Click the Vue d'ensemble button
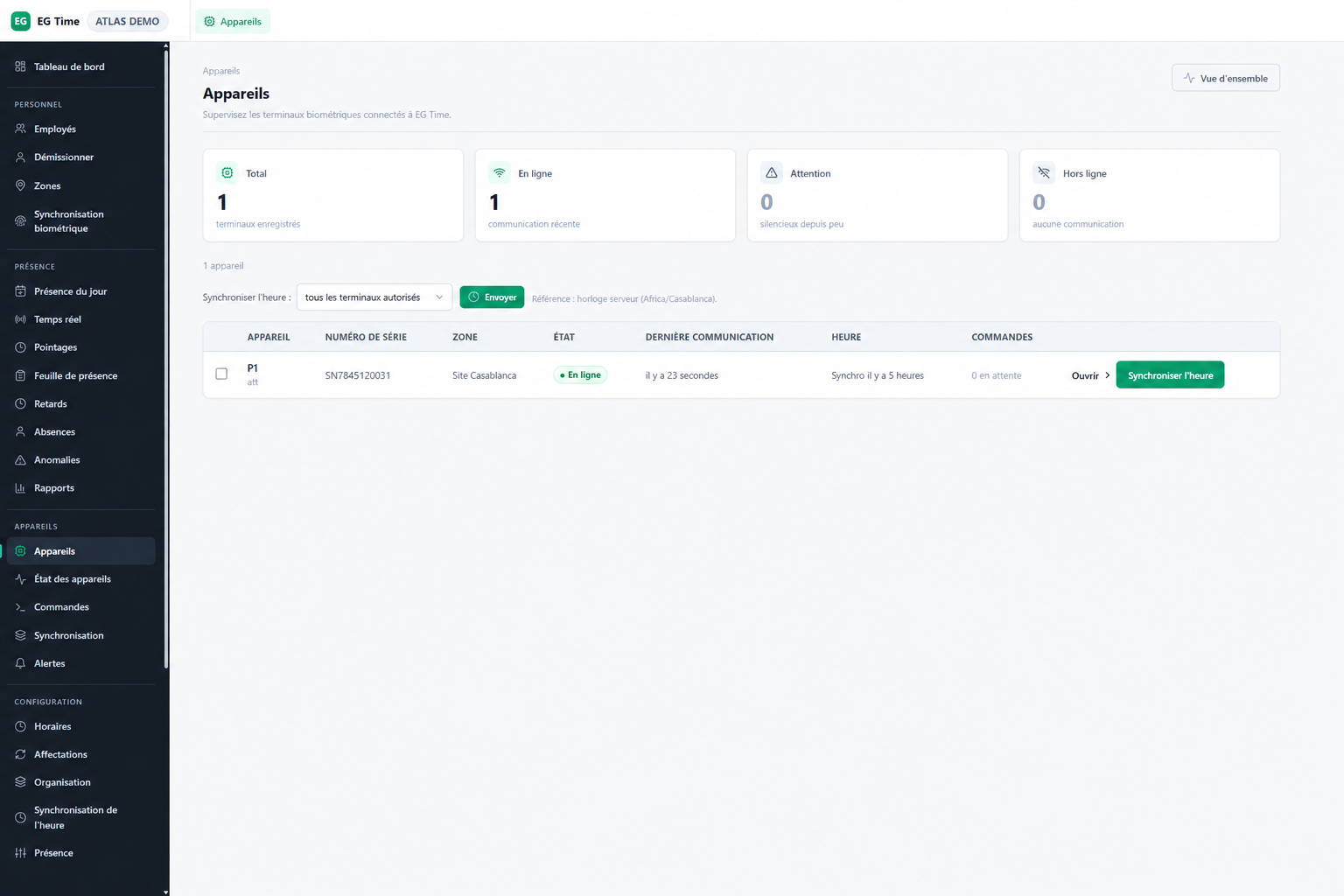The width and height of the screenshot is (1344, 896). click(x=1226, y=78)
